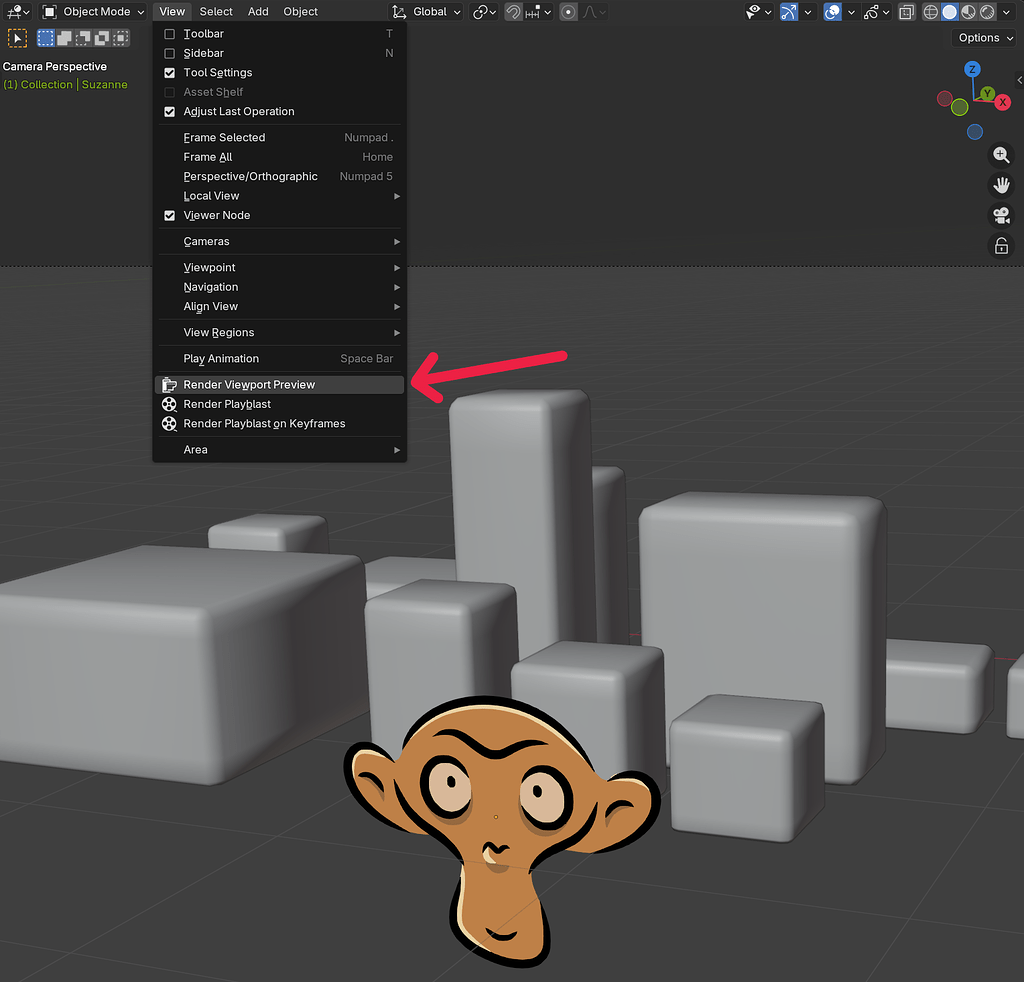1024x982 pixels.
Task: Toggle proportional editing icon
Action: (569, 12)
